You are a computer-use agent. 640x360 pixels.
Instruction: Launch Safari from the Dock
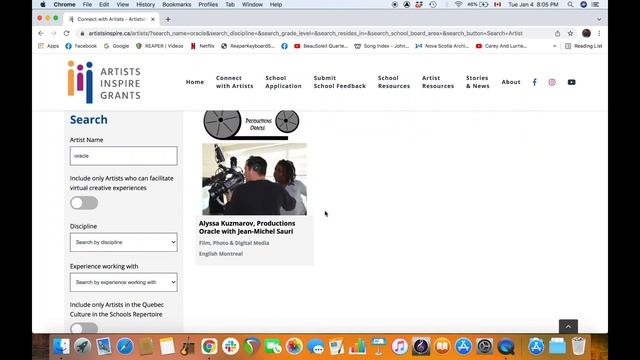tap(125, 347)
